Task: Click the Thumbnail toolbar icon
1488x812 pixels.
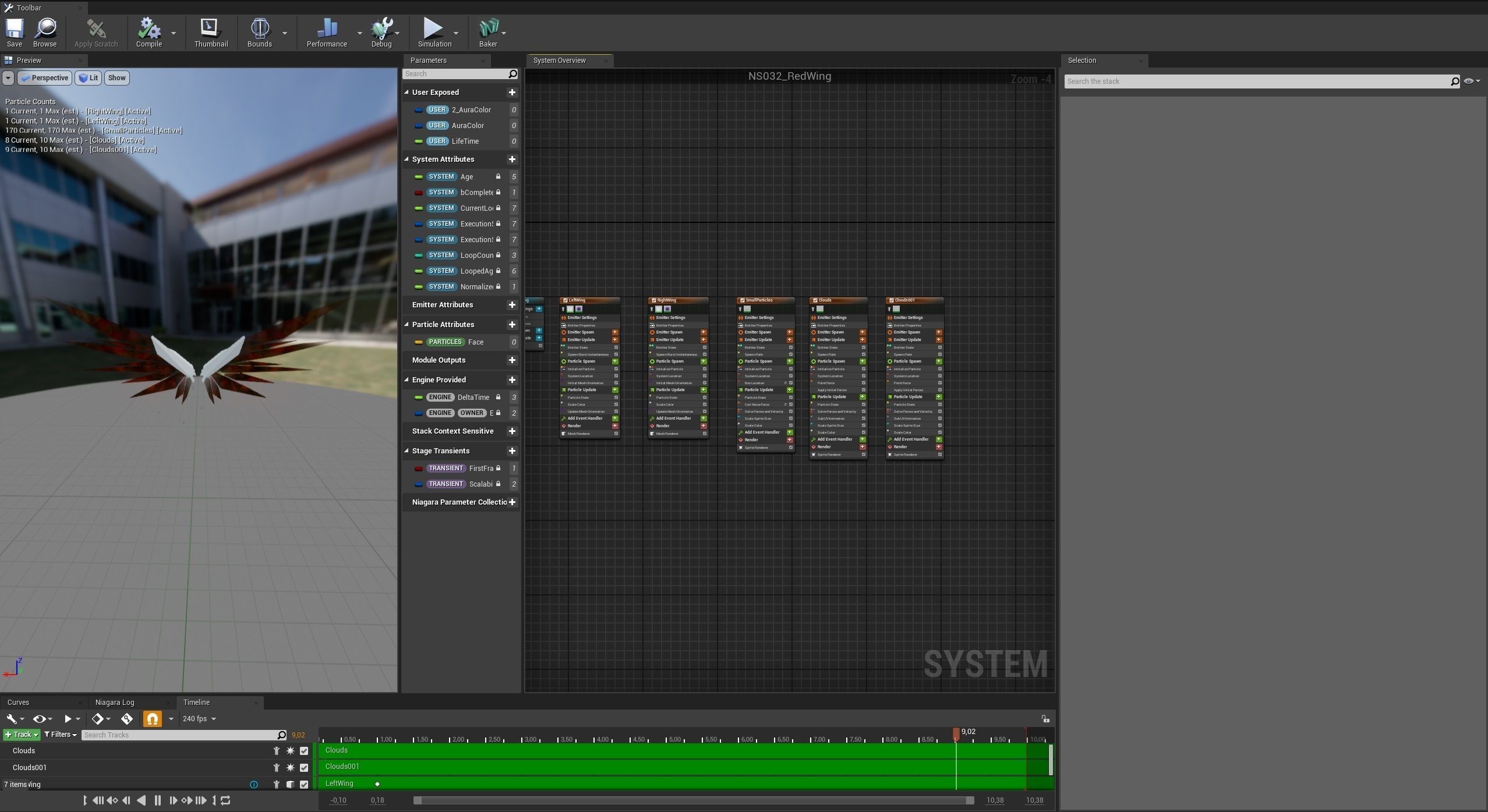Action: click(x=210, y=29)
